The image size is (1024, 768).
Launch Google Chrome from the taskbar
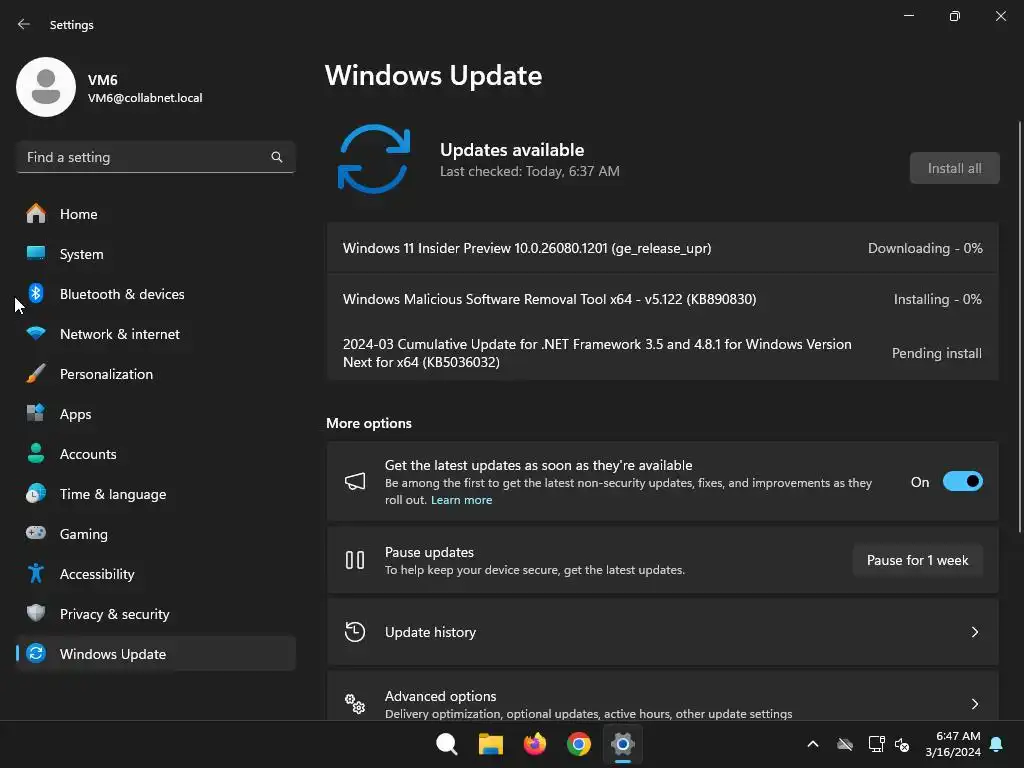[579, 744]
